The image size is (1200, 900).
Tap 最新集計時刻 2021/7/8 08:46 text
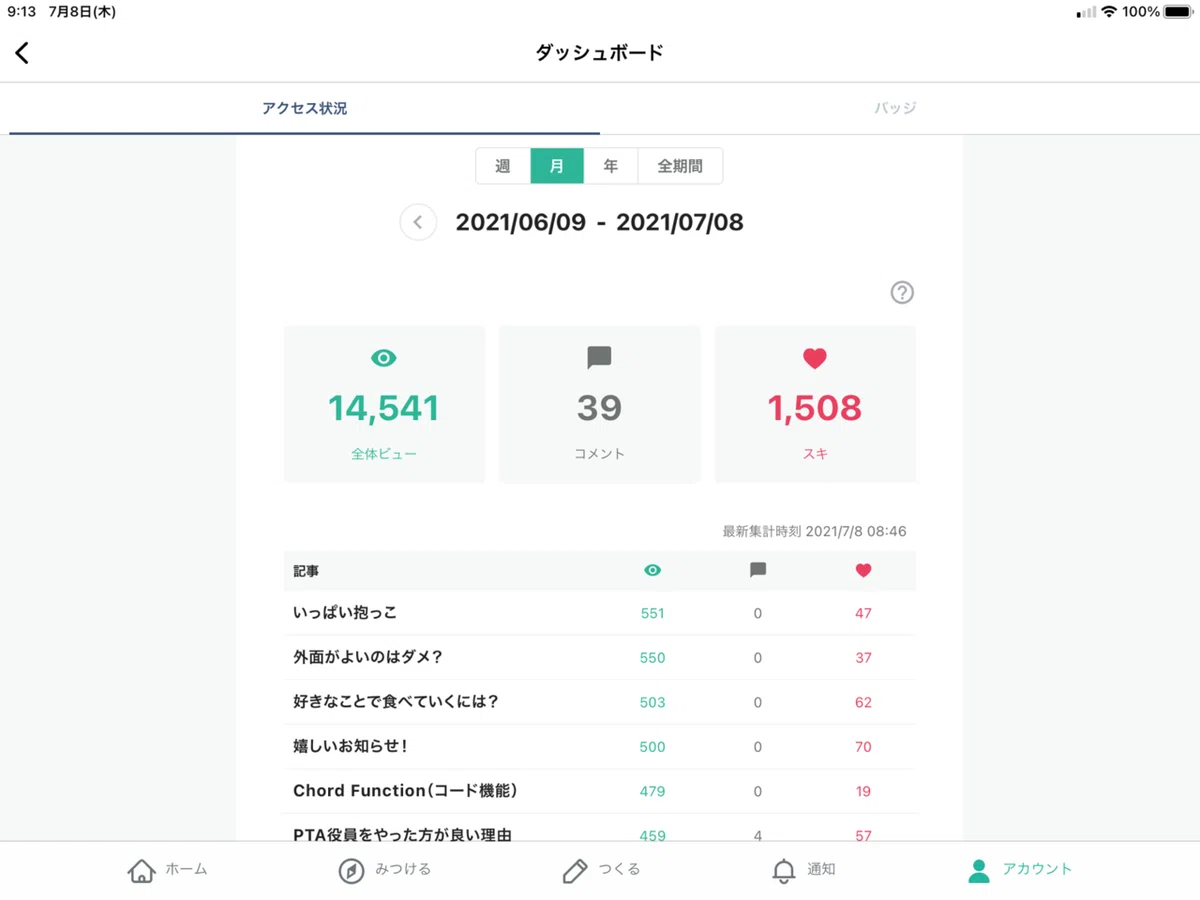pyautogui.click(x=814, y=532)
